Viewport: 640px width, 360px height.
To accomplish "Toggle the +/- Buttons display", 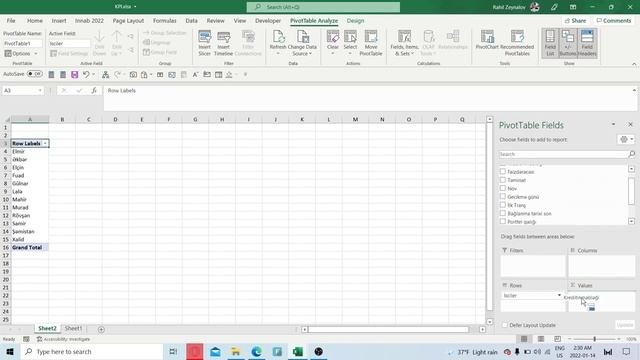I will click(x=568, y=43).
